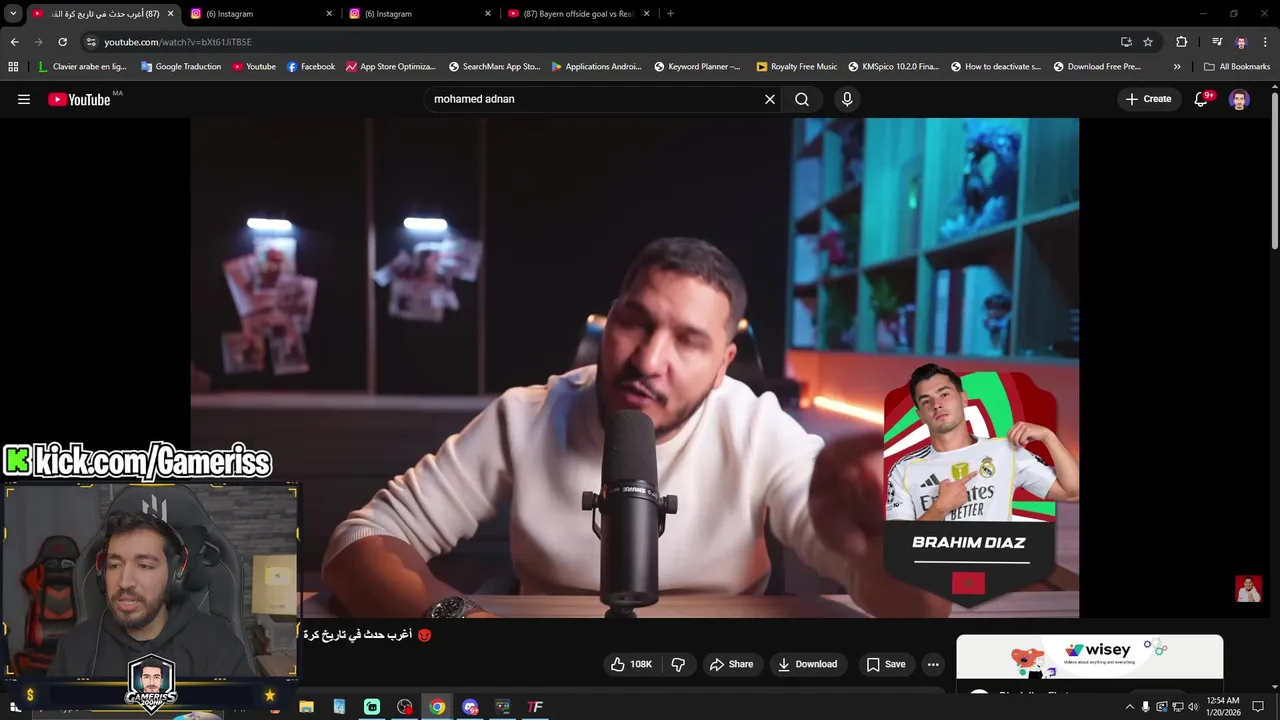The width and height of the screenshot is (1280, 720).
Task: Go to the YouTube home logo
Action: 79,99
